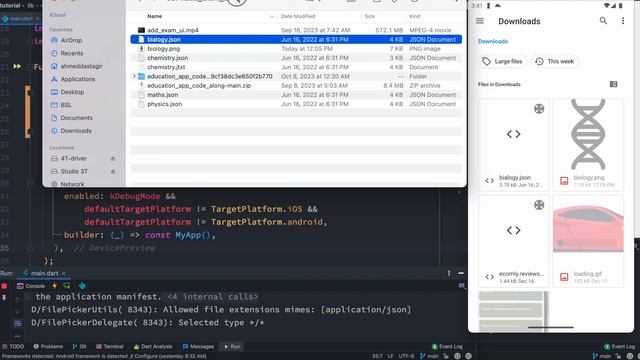Open ahmeddastagir home folder in sidebar
640x360 pixels.
[76, 66]
